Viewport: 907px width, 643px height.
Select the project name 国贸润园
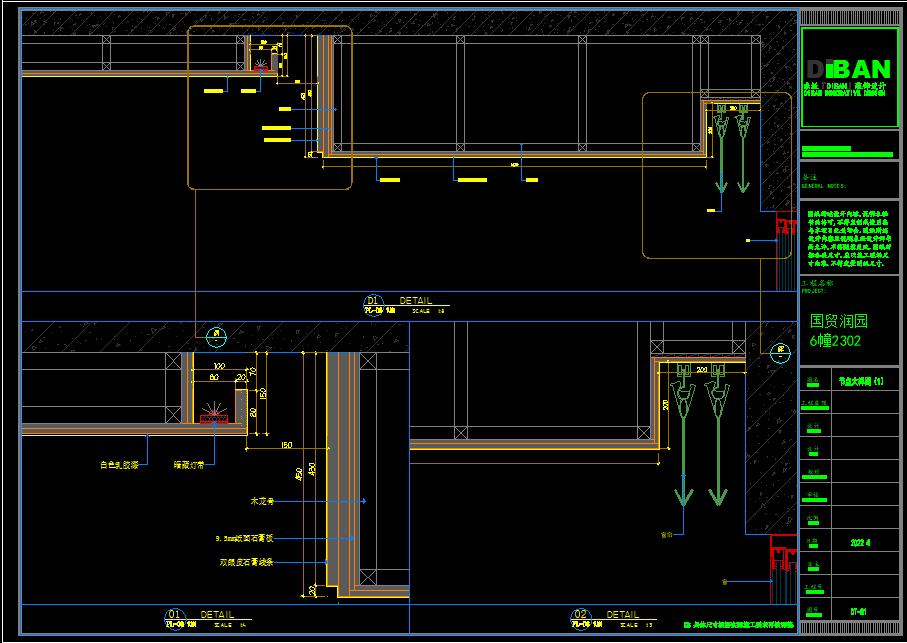click(x=839, y=321)
